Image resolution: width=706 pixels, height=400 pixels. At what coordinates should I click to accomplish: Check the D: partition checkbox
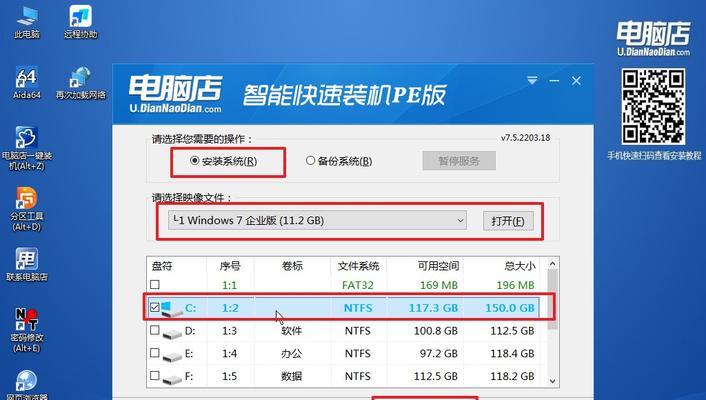pyautogui.click(x=155, y=330)
